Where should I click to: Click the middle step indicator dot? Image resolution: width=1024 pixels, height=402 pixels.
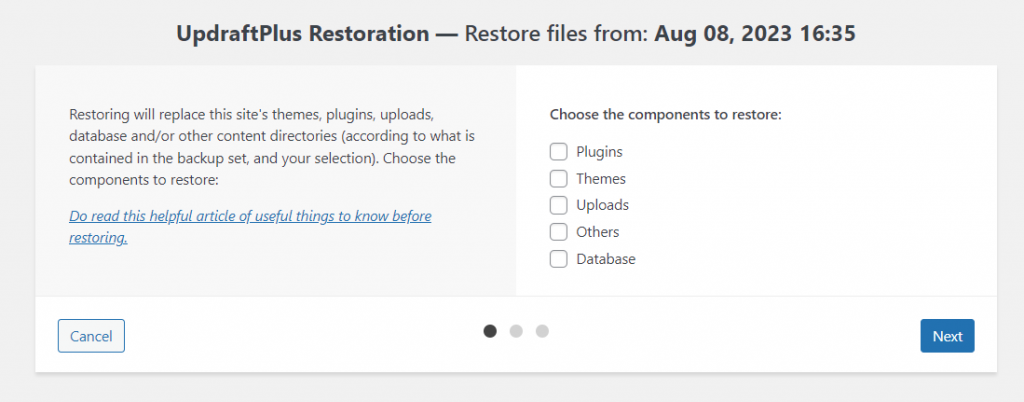(516, 331)
